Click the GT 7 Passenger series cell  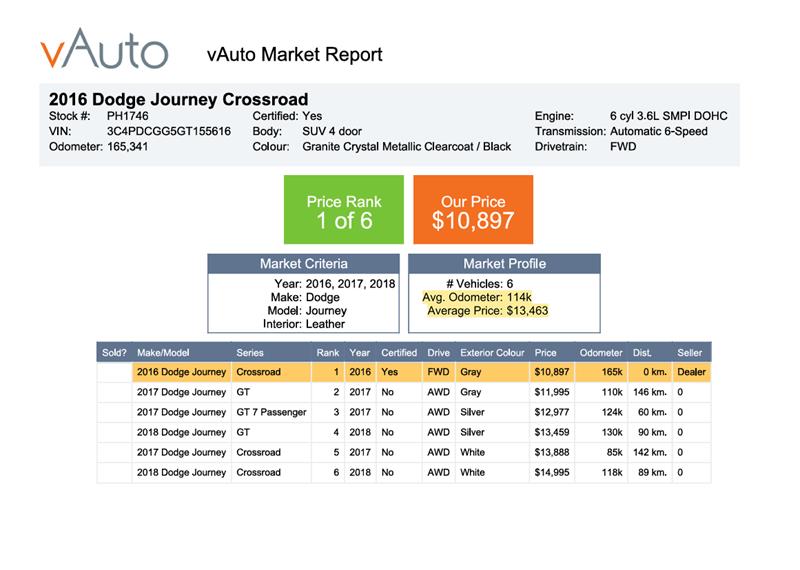[x=271, y=412]
